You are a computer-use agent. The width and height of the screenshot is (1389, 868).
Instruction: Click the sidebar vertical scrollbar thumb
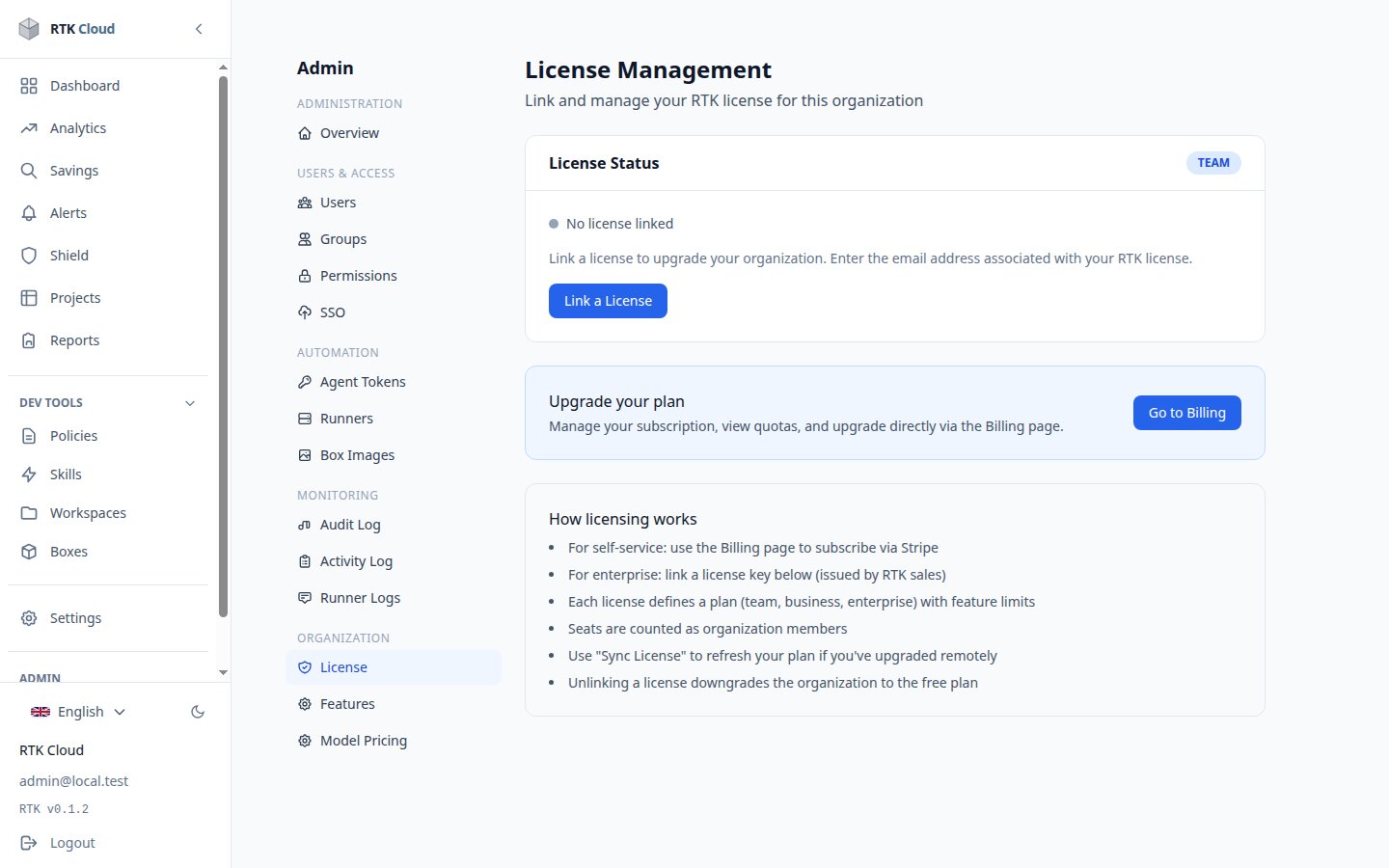(224, 347)
